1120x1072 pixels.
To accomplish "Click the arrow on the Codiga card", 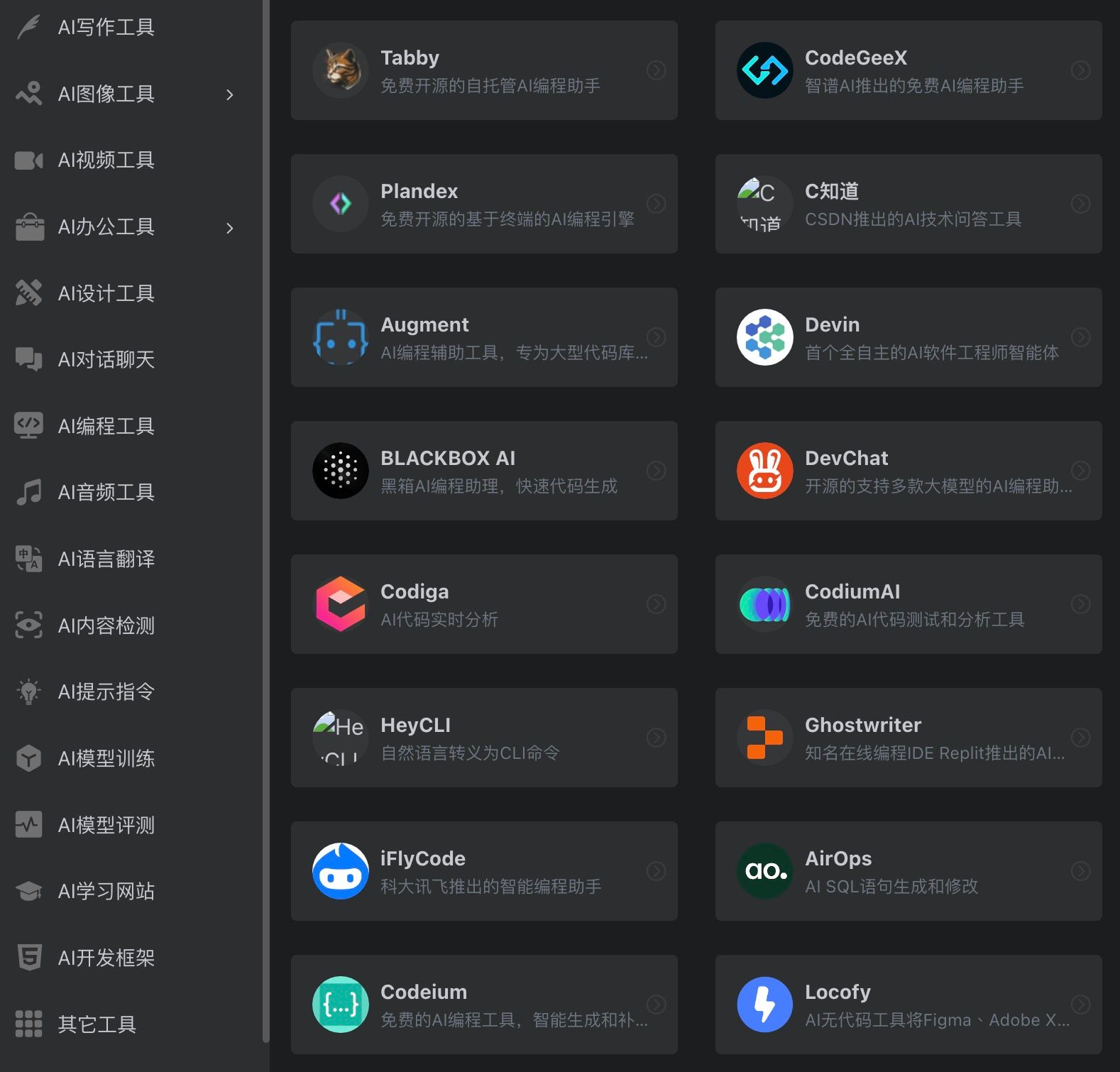I will [x=657, y=604].
